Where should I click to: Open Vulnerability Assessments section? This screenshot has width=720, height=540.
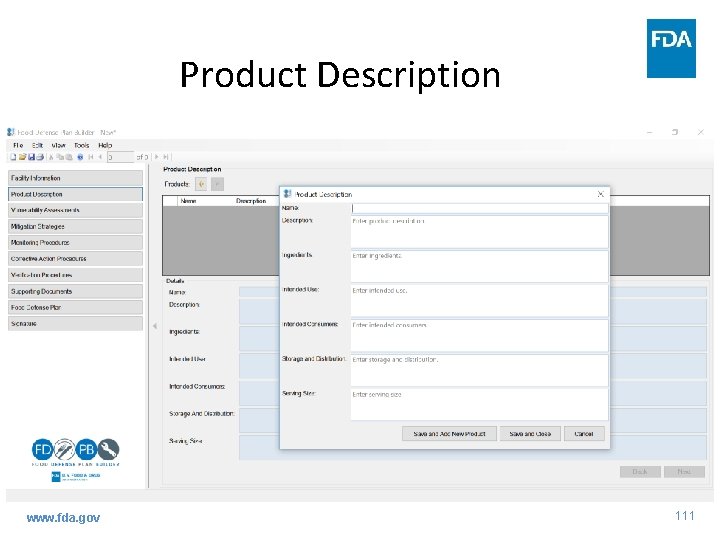pos(75,210)
